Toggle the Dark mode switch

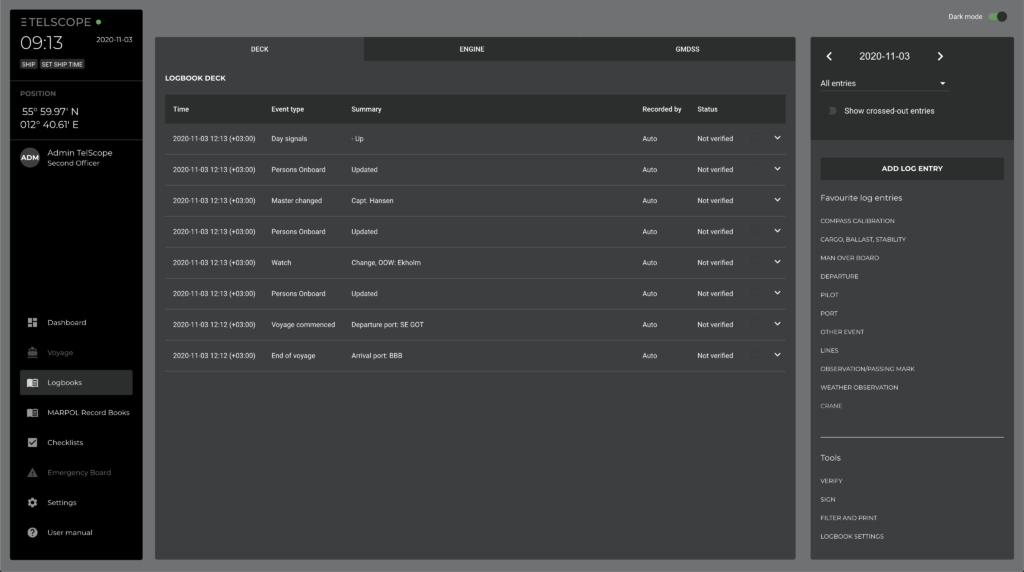coord(996,17)
